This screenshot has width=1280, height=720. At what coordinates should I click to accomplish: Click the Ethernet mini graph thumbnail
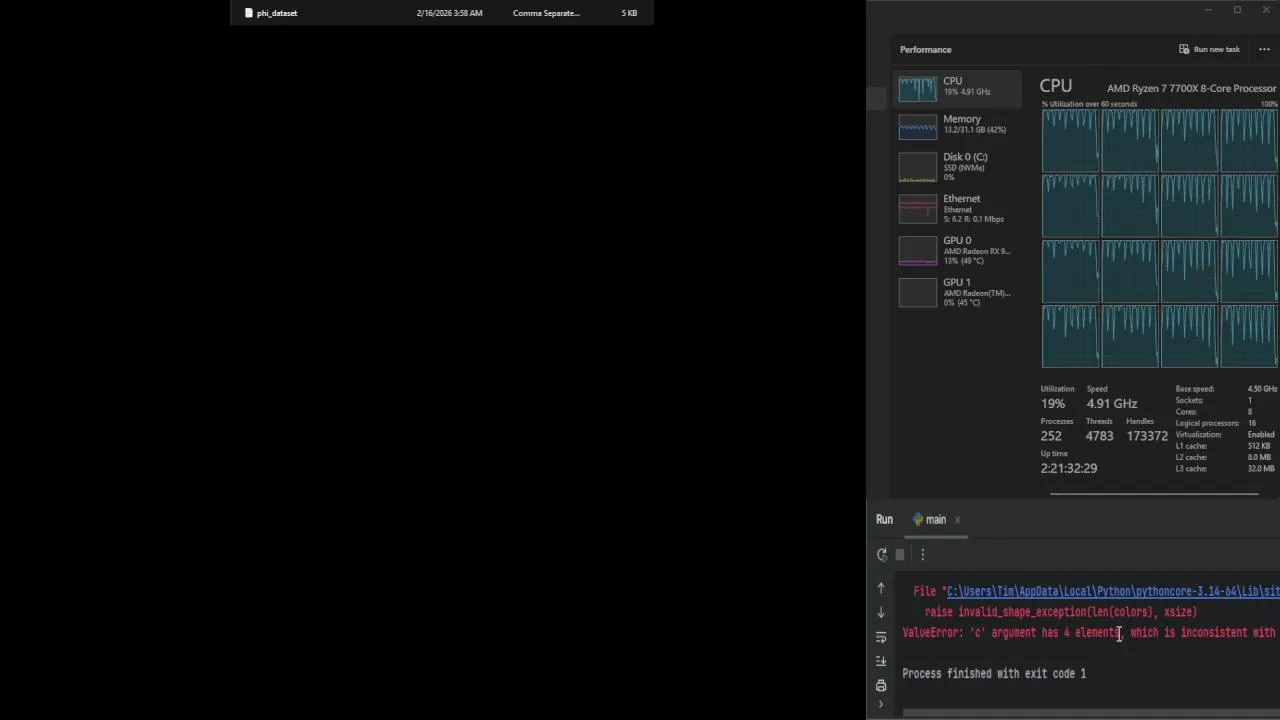[x=918, y=209]
